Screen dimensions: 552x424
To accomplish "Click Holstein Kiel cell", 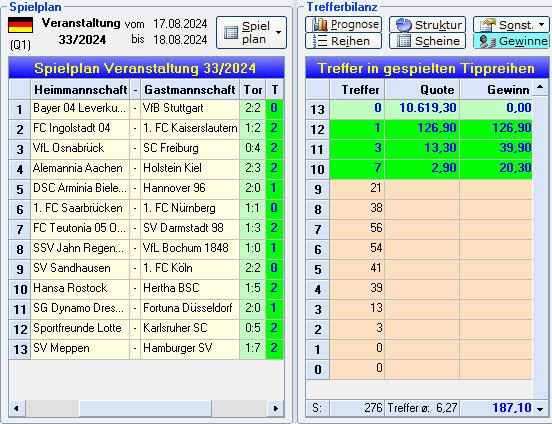I will (x=190, y=168).
